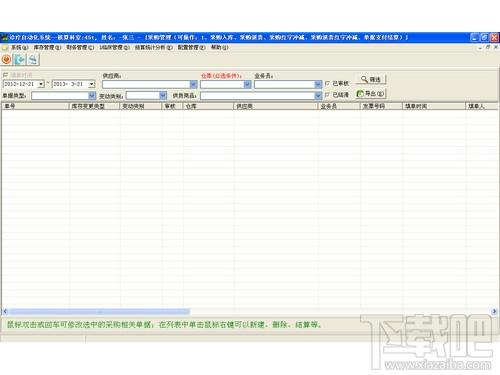Open the 库存管理 menu
500x375 pixels.
pos(47,47)
